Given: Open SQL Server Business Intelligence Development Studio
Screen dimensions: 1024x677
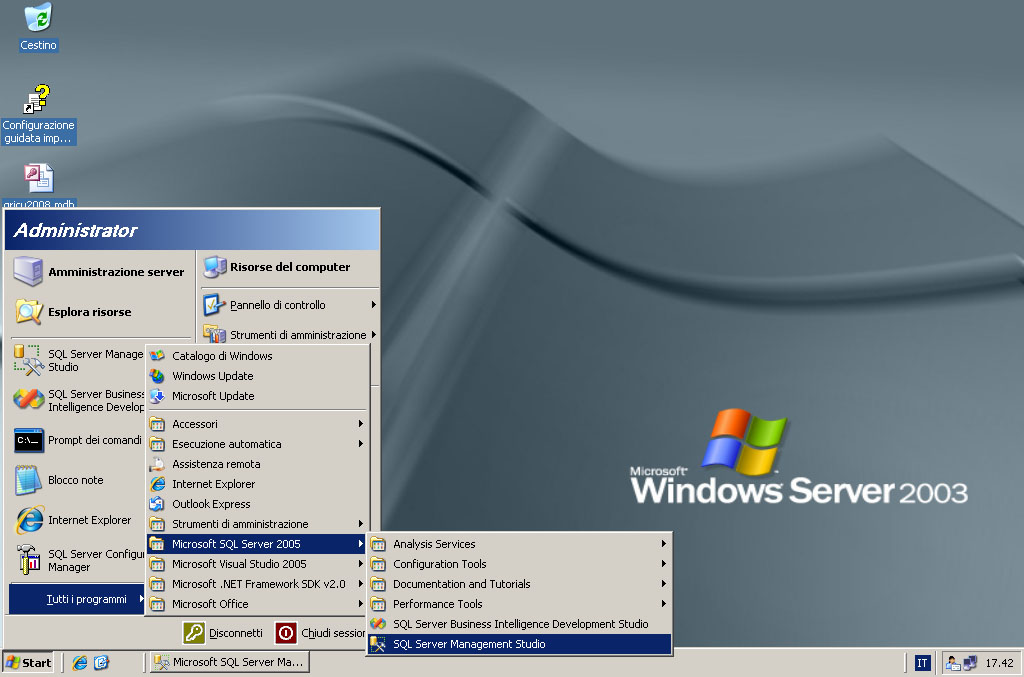Looking at the screenshot, I should pos(518,624).
